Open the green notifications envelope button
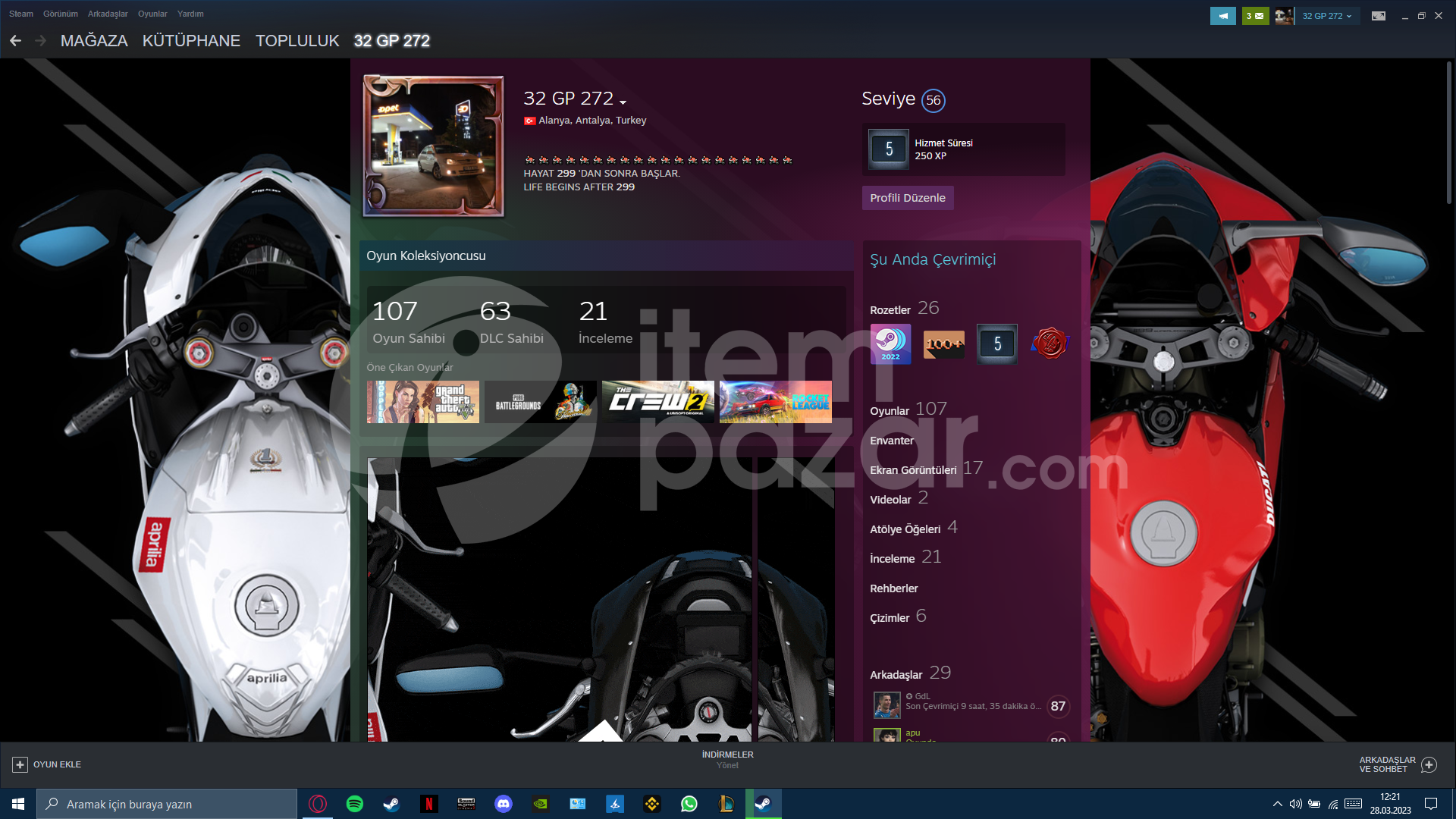 pyautogui.click(x=1255, y=16)
